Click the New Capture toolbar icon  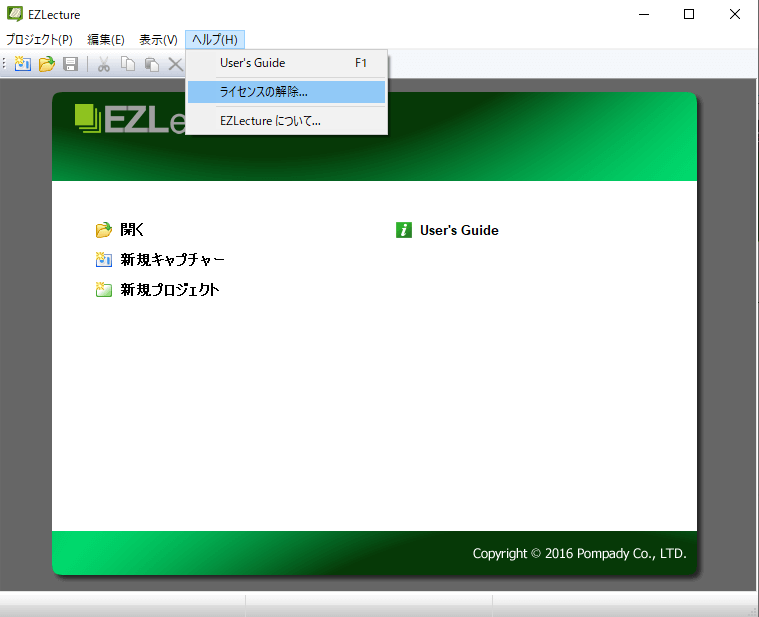tap(22, 64)
